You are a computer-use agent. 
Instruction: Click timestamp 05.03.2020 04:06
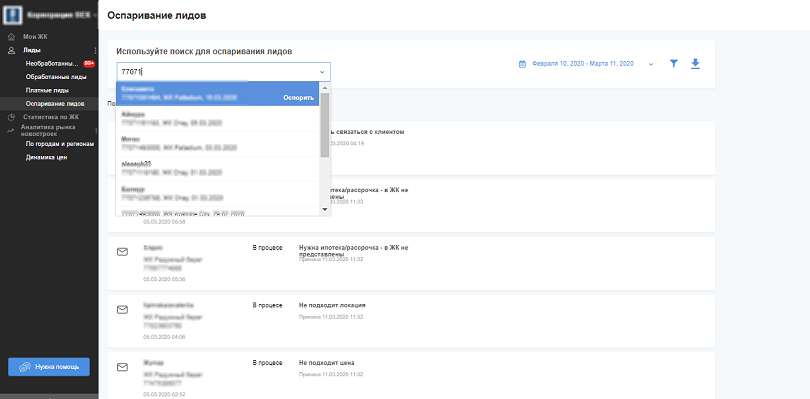pos(164,337)
